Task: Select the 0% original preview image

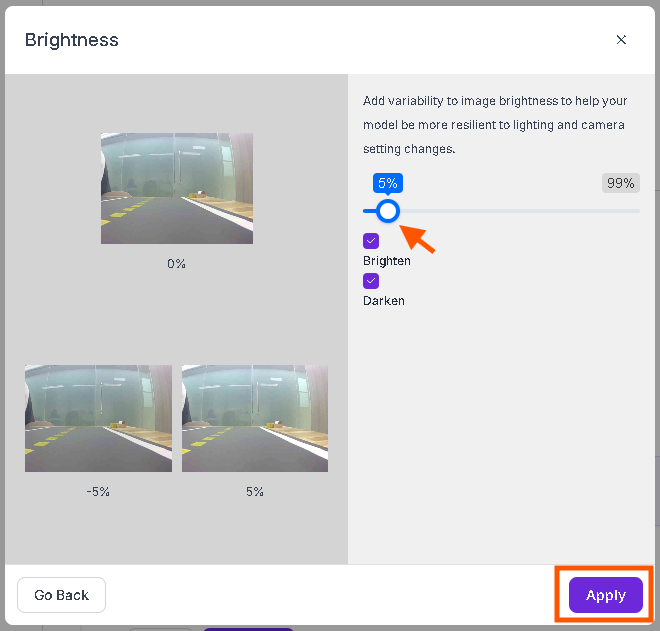Action: click(177, 188)
